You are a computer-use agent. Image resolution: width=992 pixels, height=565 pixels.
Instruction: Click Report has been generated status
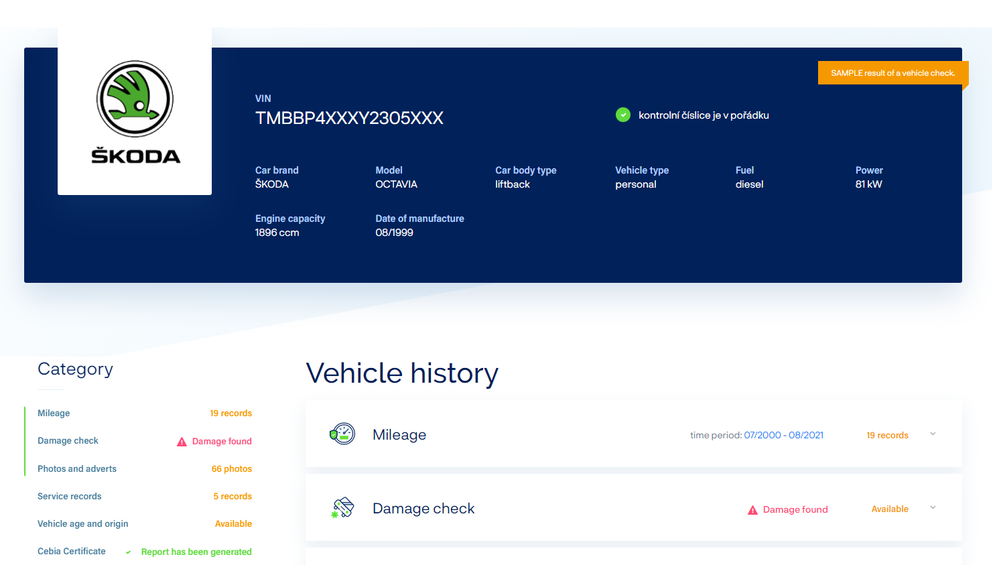pos(196,552)
